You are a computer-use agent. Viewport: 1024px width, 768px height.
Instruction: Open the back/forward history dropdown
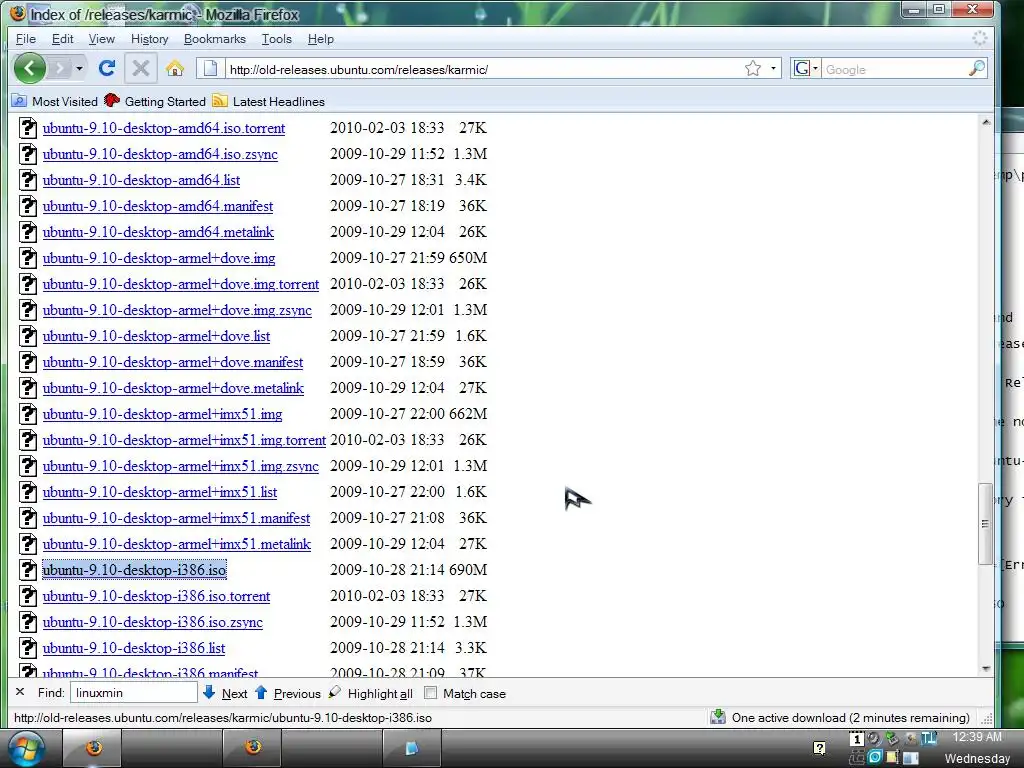pyautogui.click(x=79, y=68)
